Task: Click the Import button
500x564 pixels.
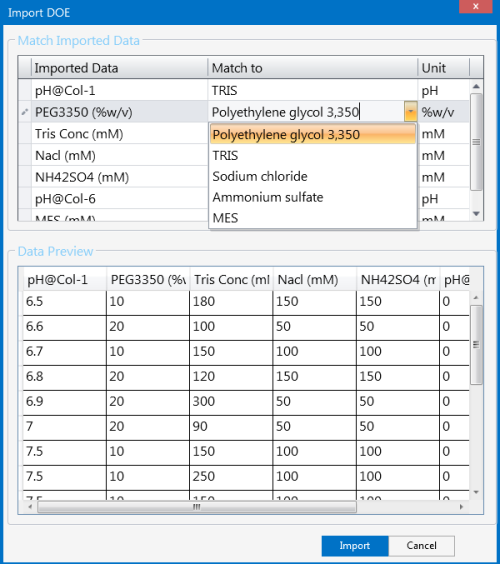Action: click(355, 546)
